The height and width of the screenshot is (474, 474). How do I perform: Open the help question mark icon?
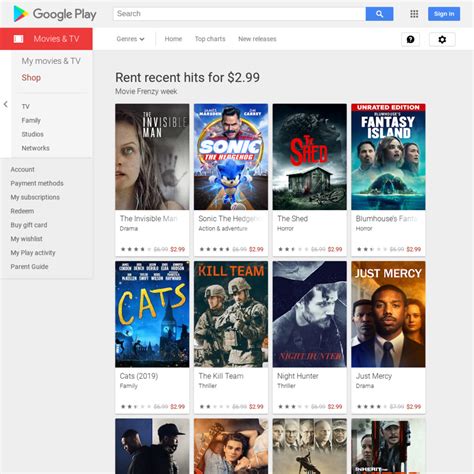[410, 39]
